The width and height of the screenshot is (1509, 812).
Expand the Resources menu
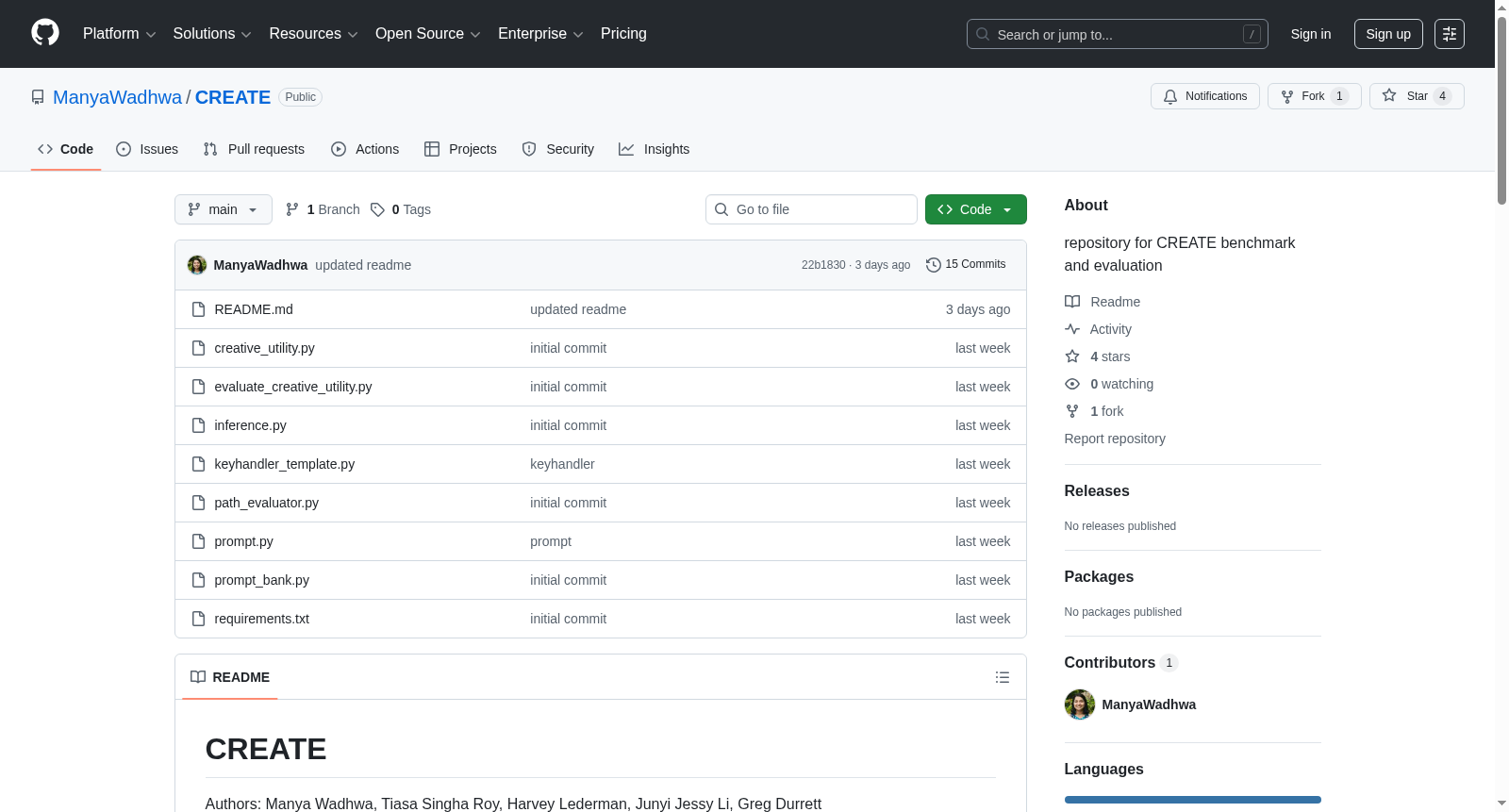(313, 34)
